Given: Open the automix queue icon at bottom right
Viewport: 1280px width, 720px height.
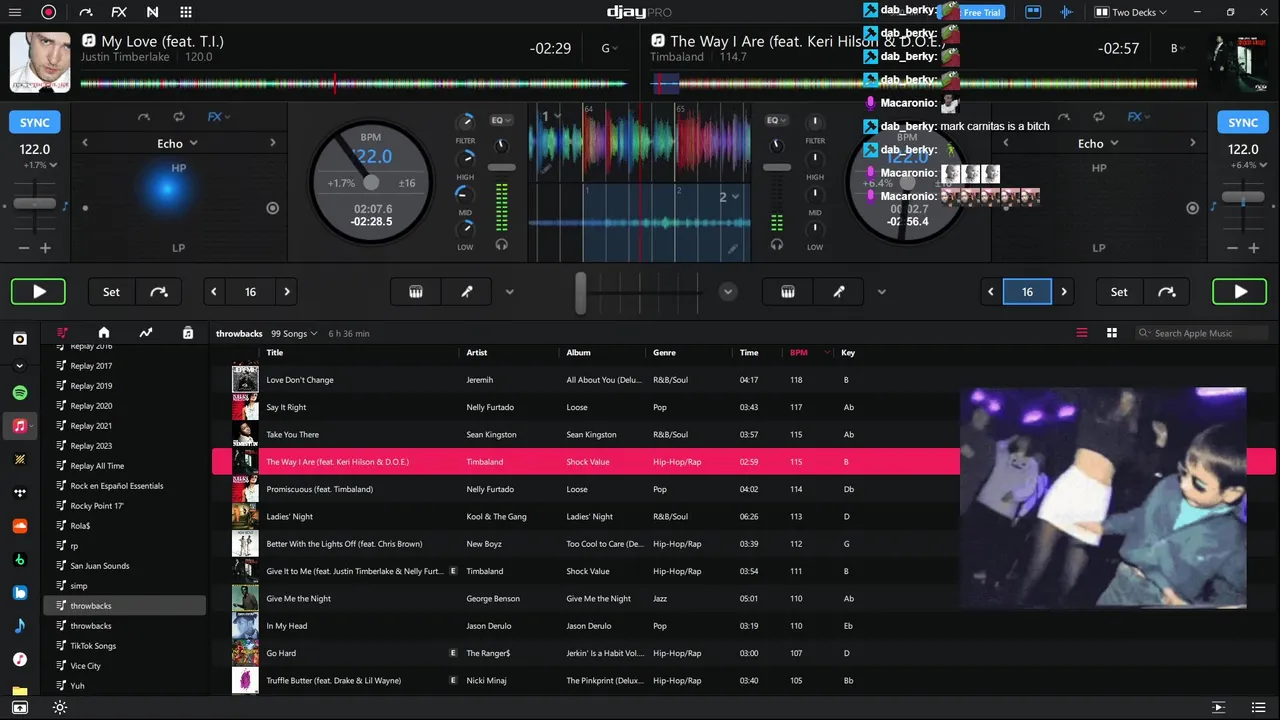Looking at the screenshot, I should coord(1218,707).
